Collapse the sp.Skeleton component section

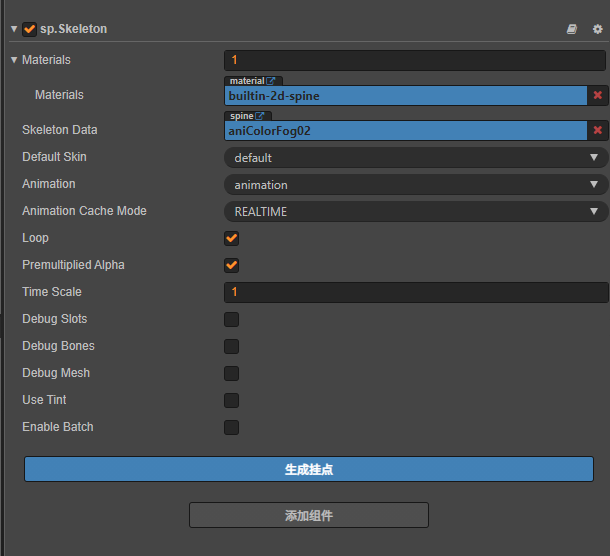click(x=14, y=29)
